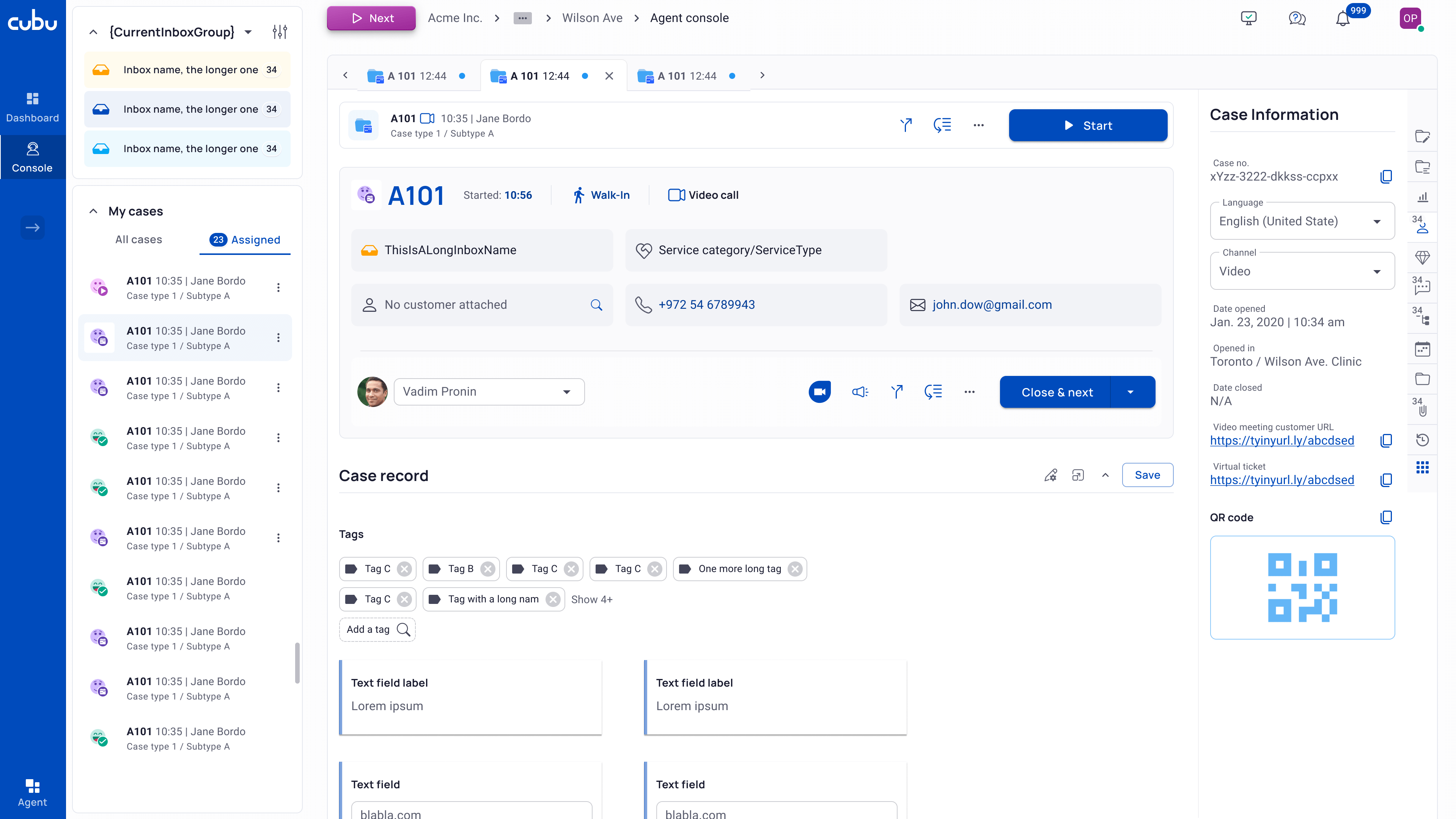This screenshot has height=819, width=1456.
Task: Remove the 'One more long tag' tag
Action: [x=795, y=569]
